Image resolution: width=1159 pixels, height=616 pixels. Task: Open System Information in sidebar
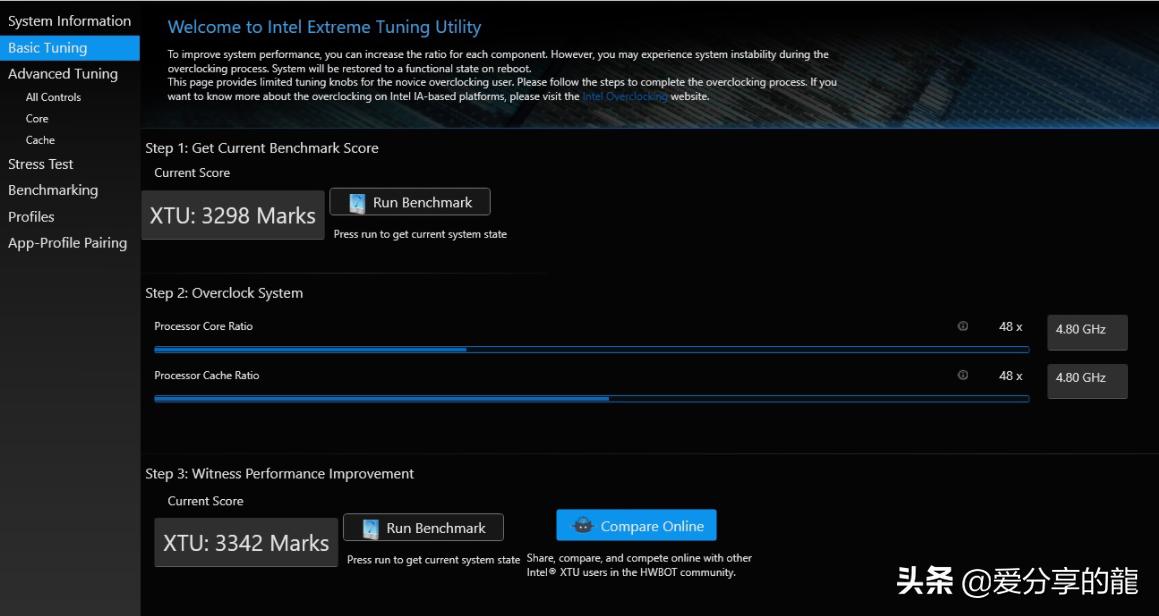[x=69, y=21]
